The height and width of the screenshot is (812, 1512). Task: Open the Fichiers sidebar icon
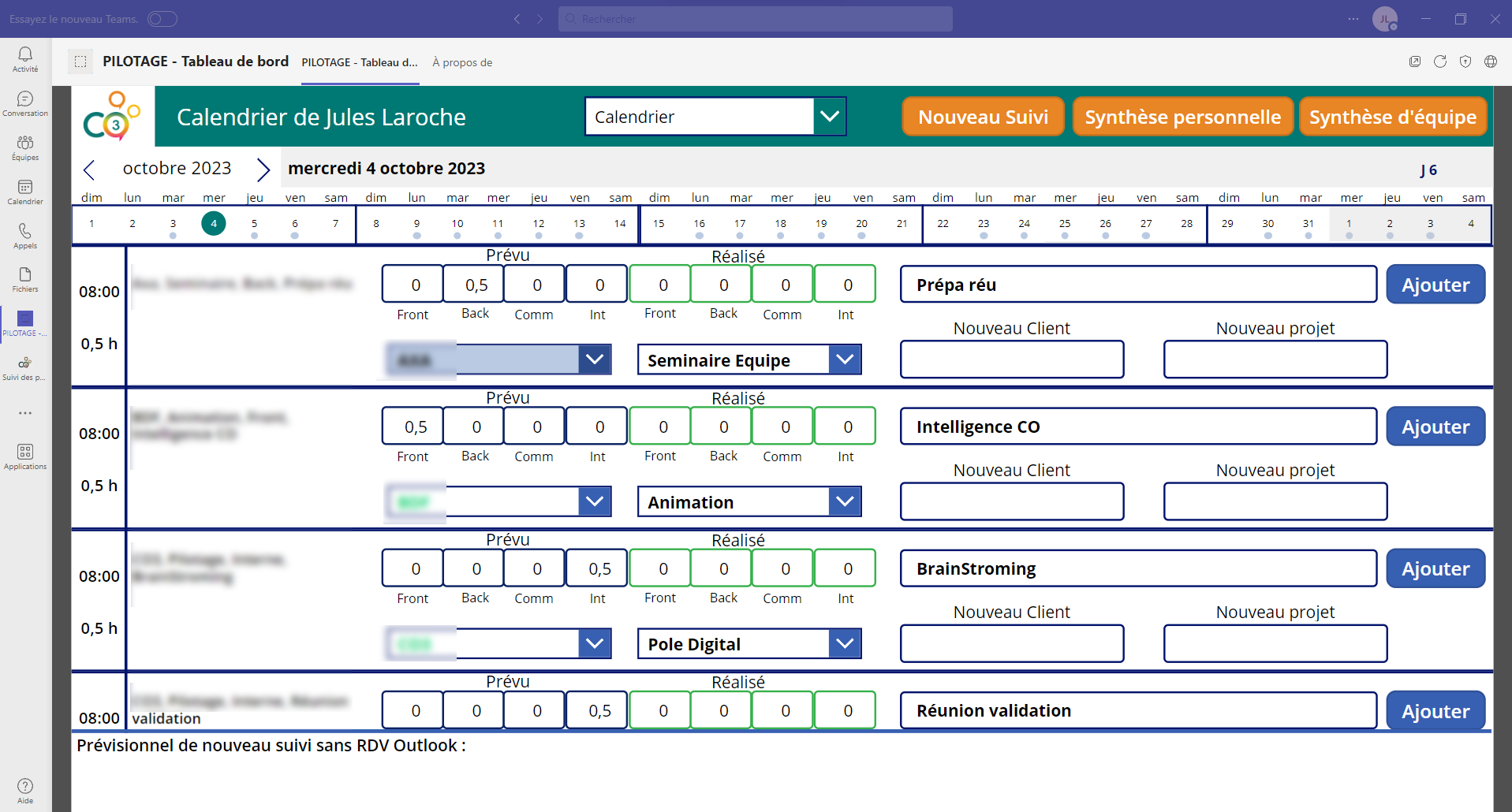tap(25, 278)
